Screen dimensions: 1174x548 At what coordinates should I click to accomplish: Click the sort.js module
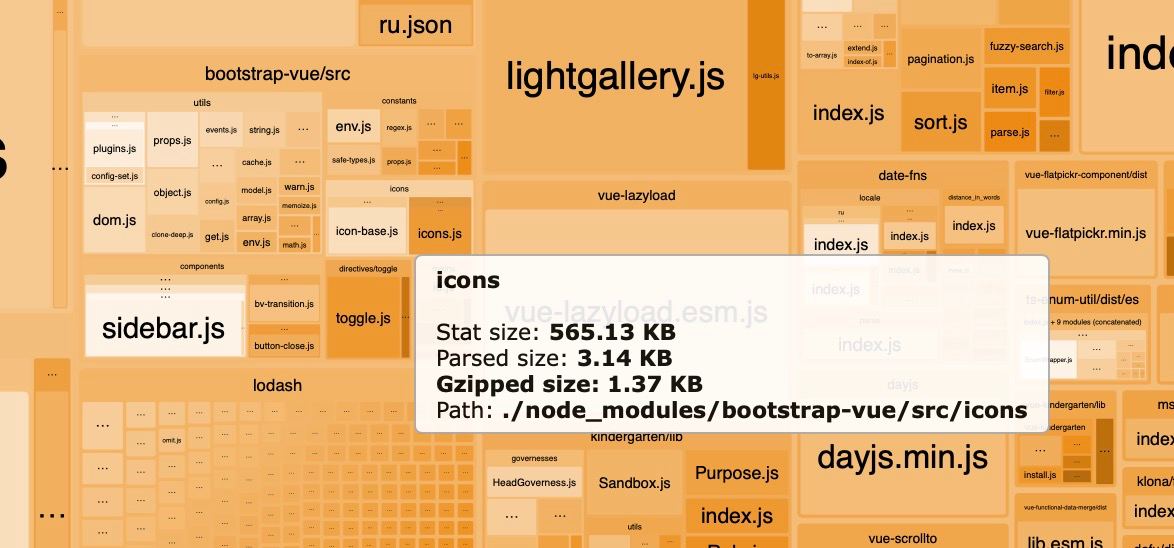tap(940, 122)
